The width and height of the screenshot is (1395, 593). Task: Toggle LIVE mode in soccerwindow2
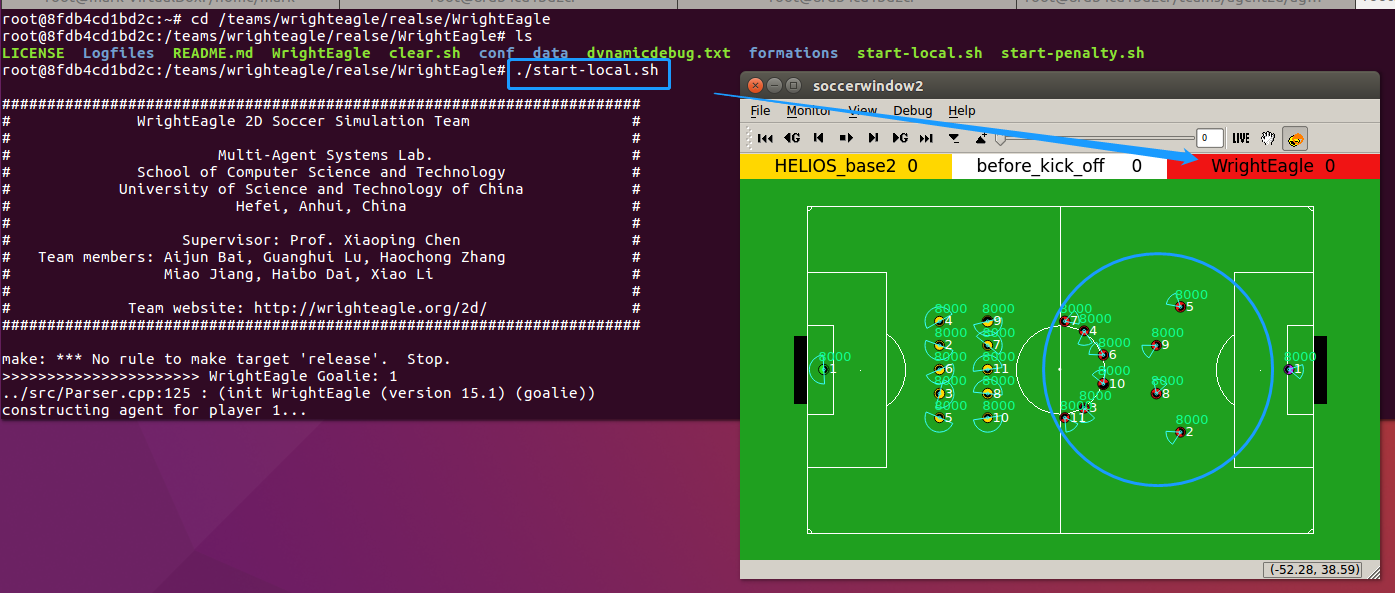pos(1240,138)
